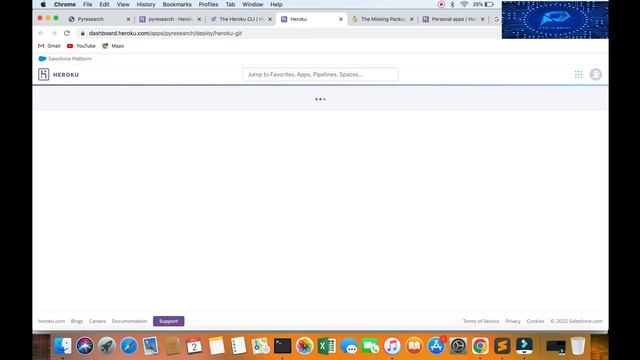
Task: Click the Salesforce Platform link
Action: pos(65,59)
